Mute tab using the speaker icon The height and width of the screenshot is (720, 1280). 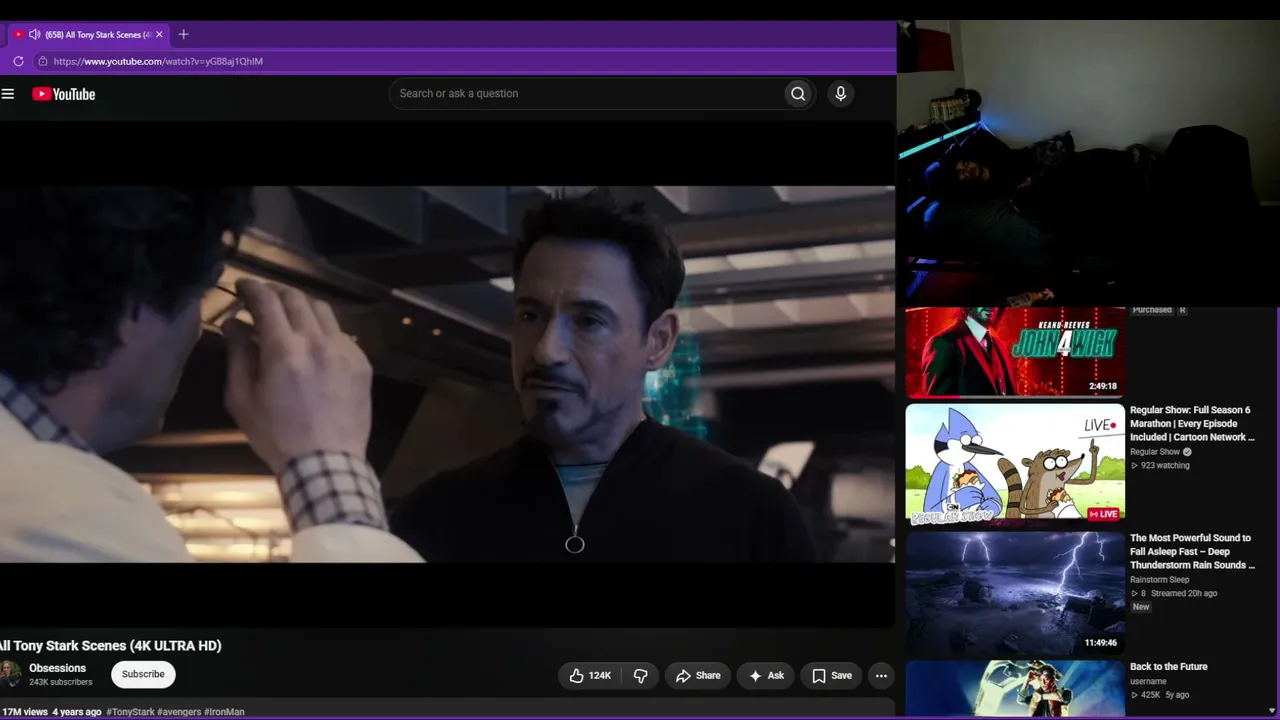coord(34,34)
